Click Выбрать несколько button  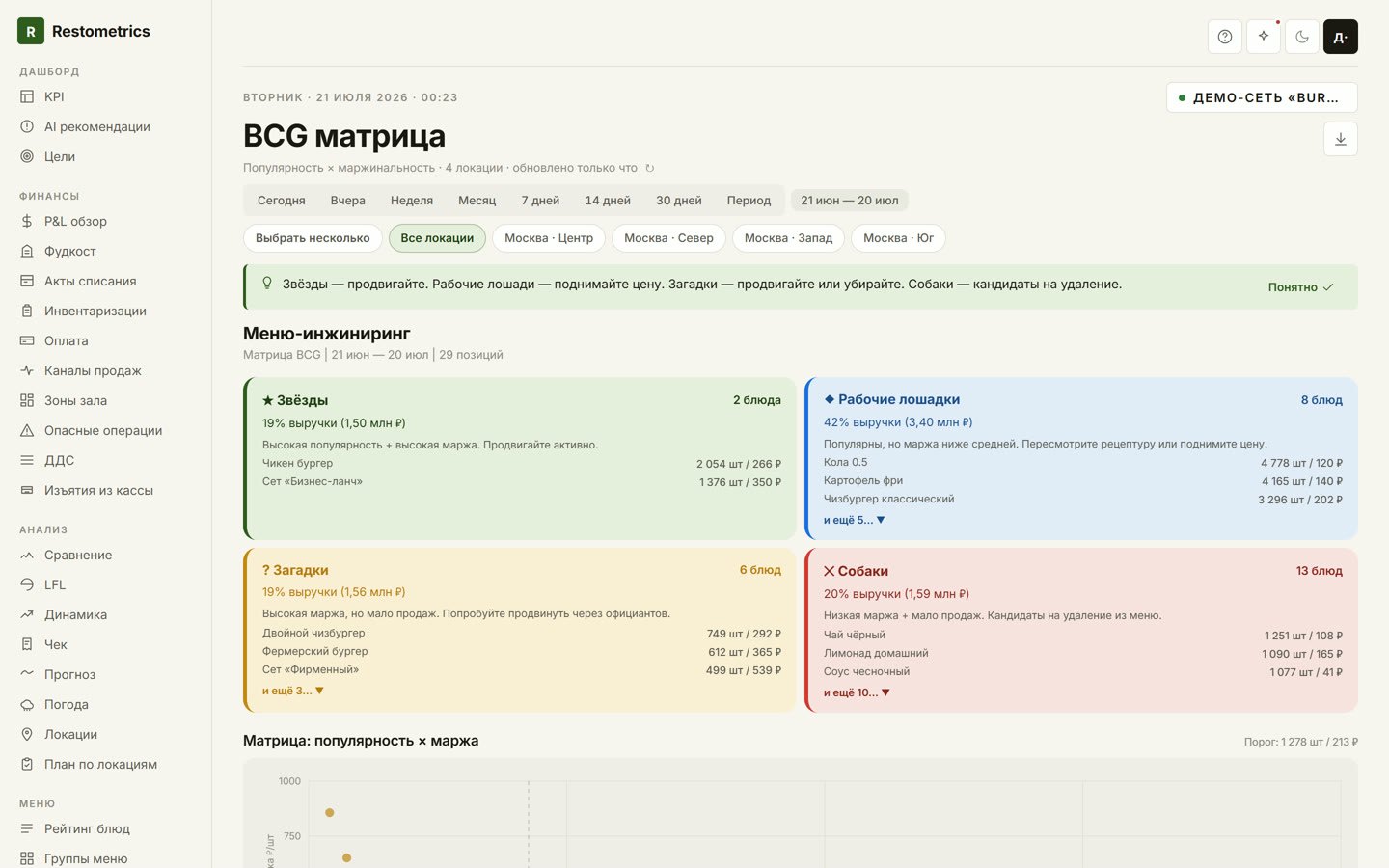313,238
